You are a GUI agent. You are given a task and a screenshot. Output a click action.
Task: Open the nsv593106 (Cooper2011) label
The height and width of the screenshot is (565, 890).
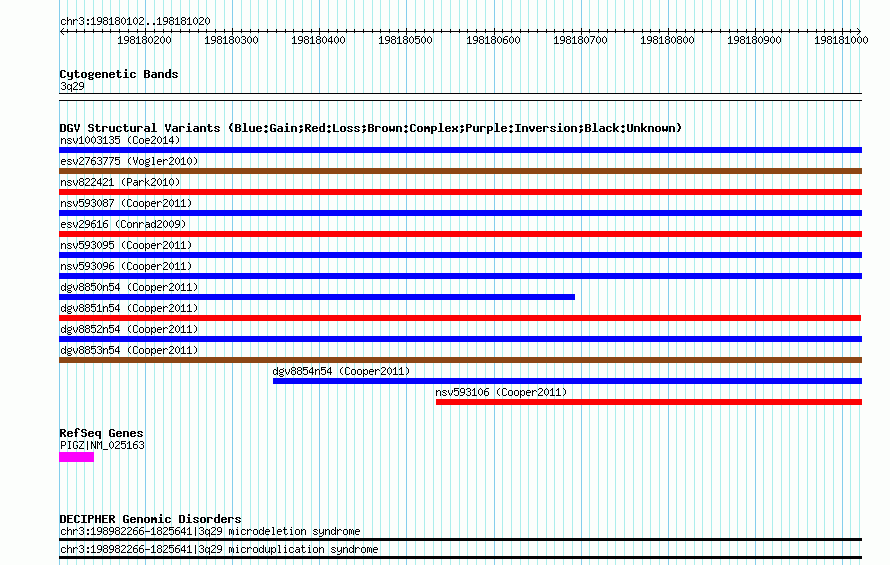click(501, 392)
